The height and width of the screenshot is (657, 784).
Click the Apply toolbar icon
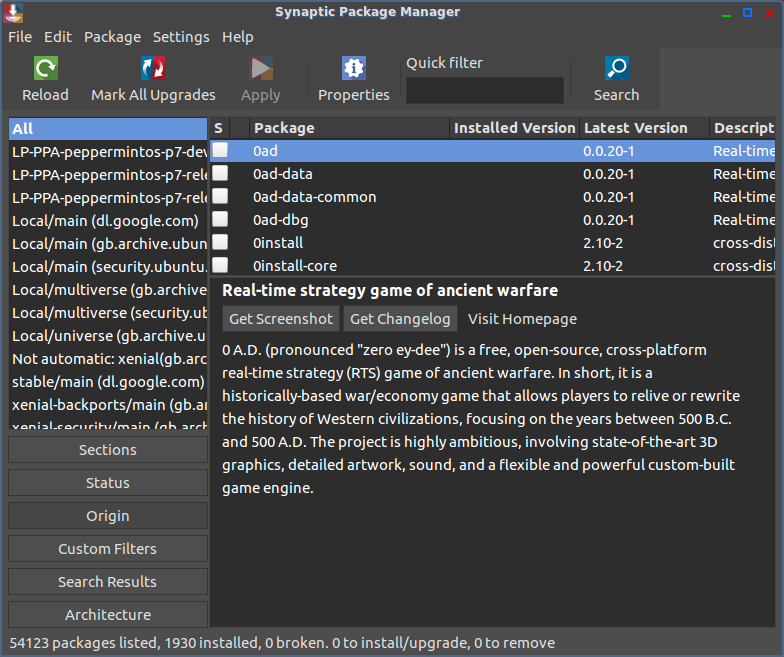(x=261, y=68)
